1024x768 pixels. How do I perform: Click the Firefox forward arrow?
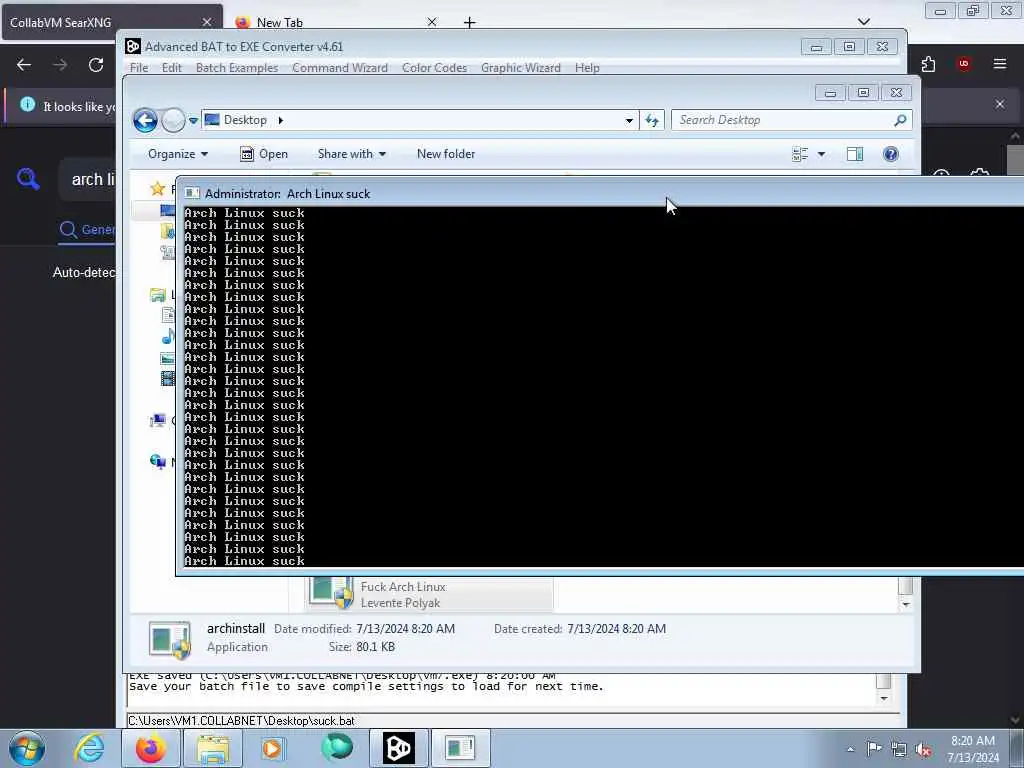coord(60,65)
